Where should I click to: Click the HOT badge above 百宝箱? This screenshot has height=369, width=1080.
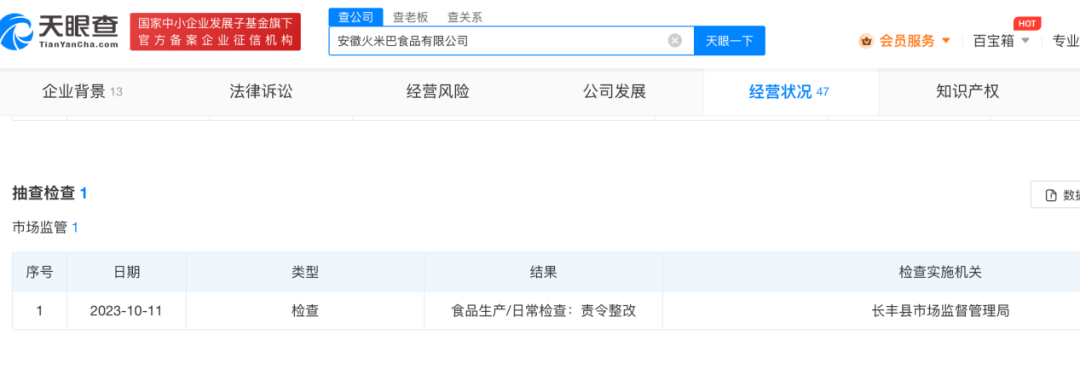click(x=1027, y=23)
